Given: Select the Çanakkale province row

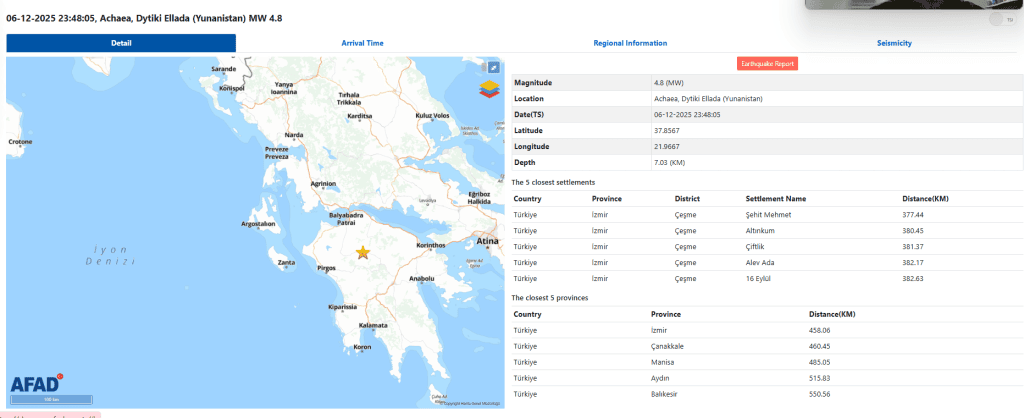Looking at the screenshot, I should coord(767,346).
